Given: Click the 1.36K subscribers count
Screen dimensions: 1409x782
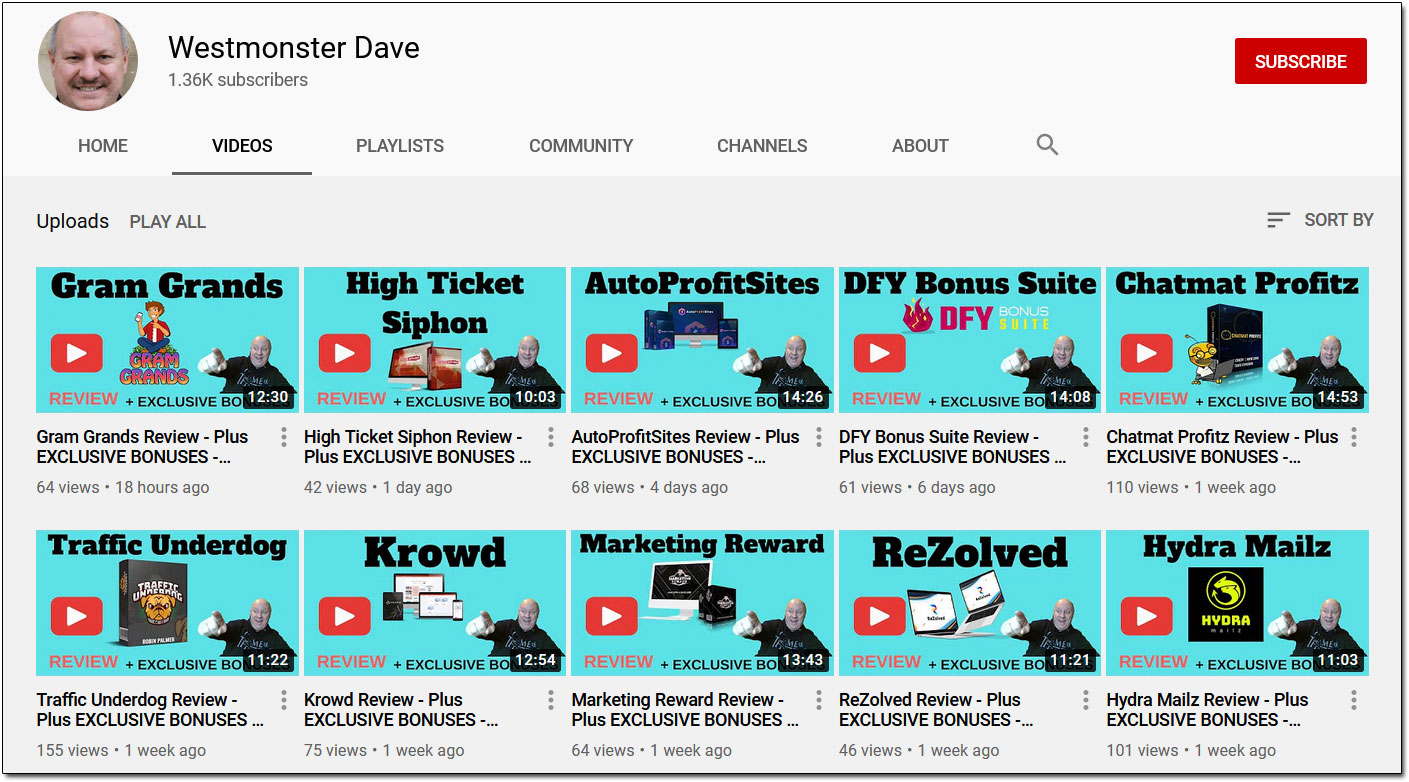Looking at the screenshot, I should pyautogui.click(x=238, y=80).
